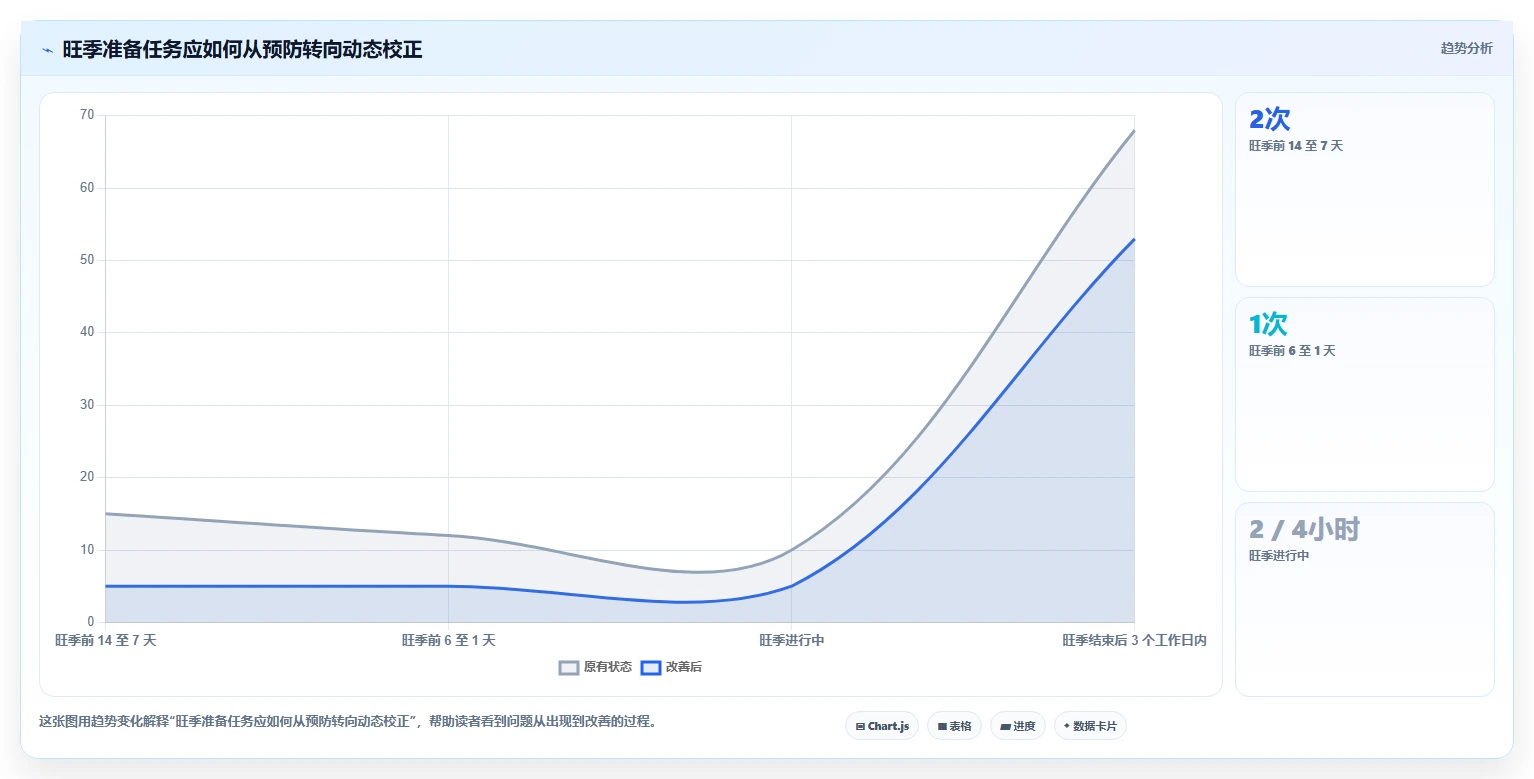Click the 数据卡片 tag chip

1090,726
